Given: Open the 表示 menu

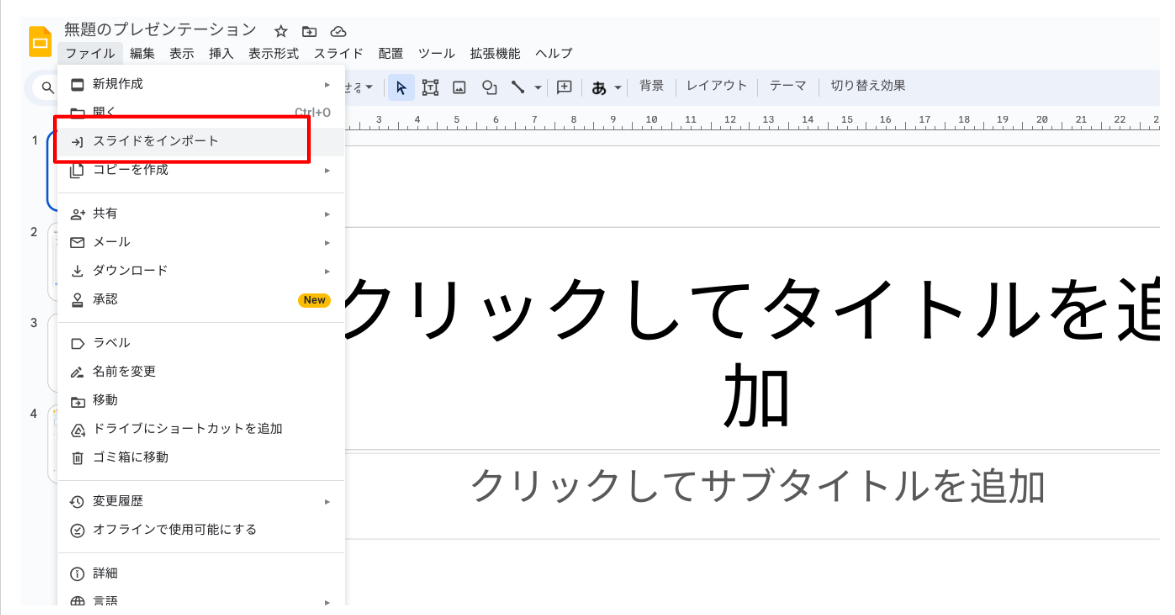Looking at the screenshot, I should point(181,53).
